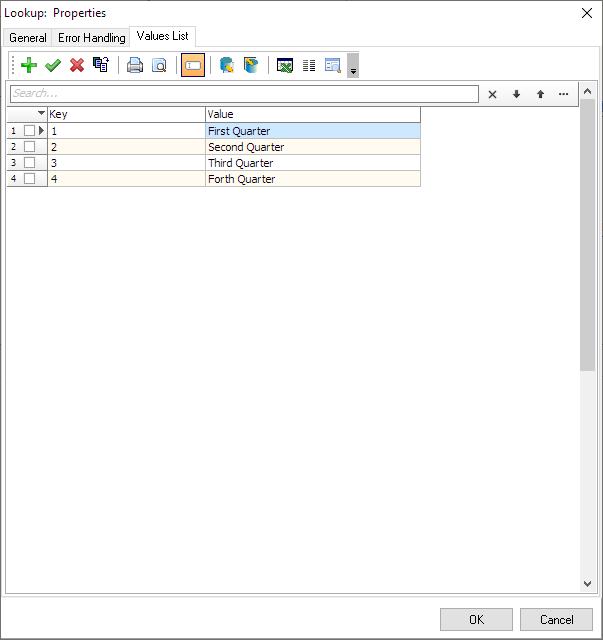
Task: Open the grid header dropdown arrow
Action: pos(41,113)
